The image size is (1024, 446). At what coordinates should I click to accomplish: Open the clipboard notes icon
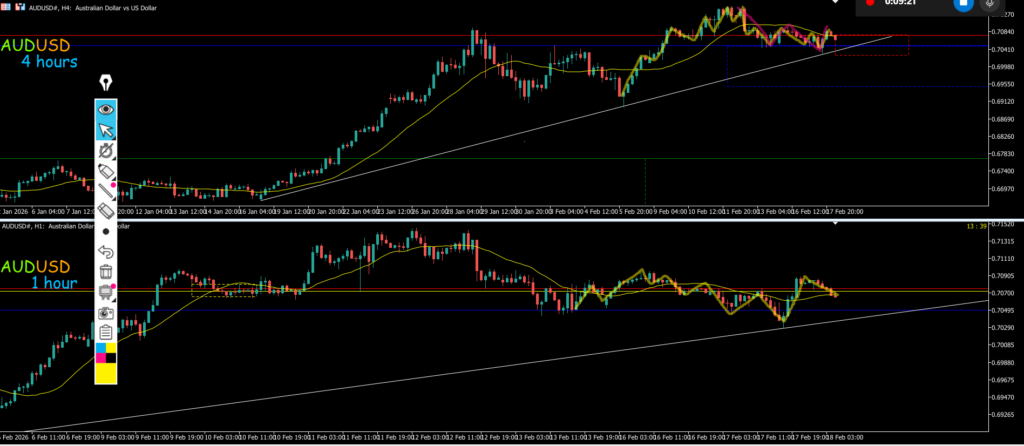point(106,332)
